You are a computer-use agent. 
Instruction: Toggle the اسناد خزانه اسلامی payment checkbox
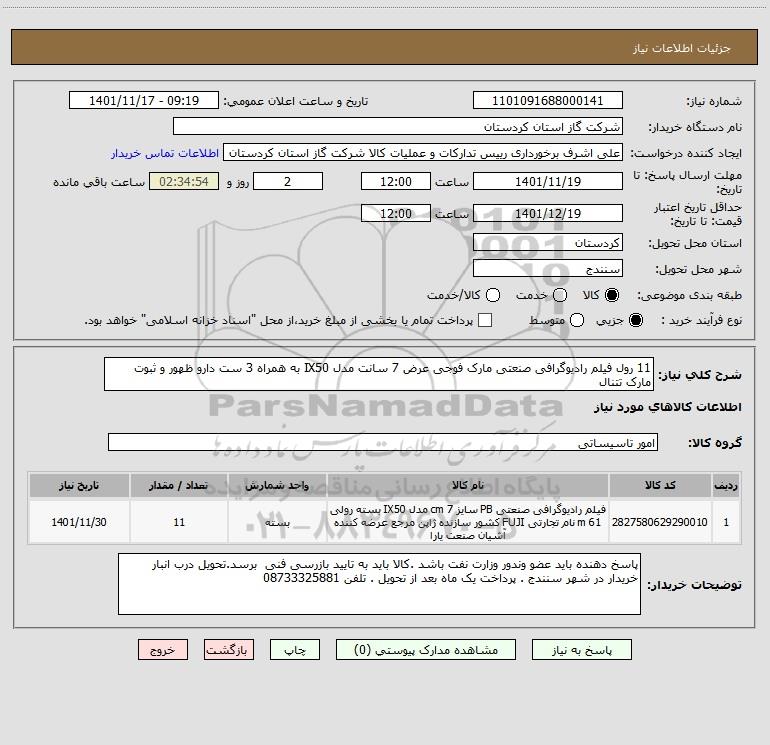coord(485,320)
